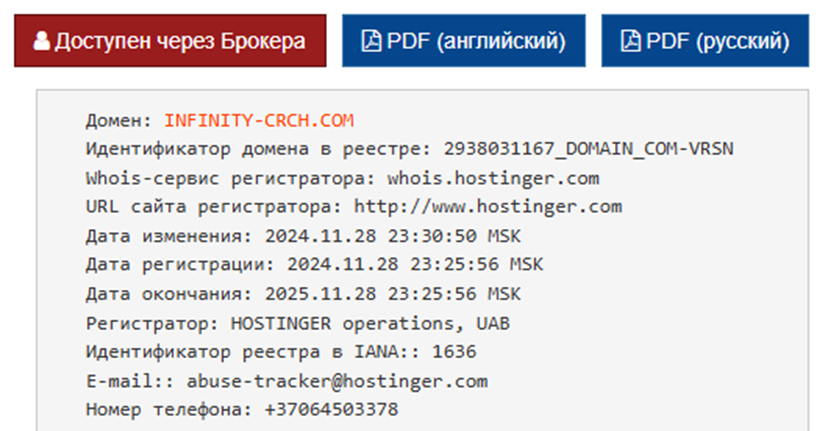Click the user icon on the broker button

point(41,41)
